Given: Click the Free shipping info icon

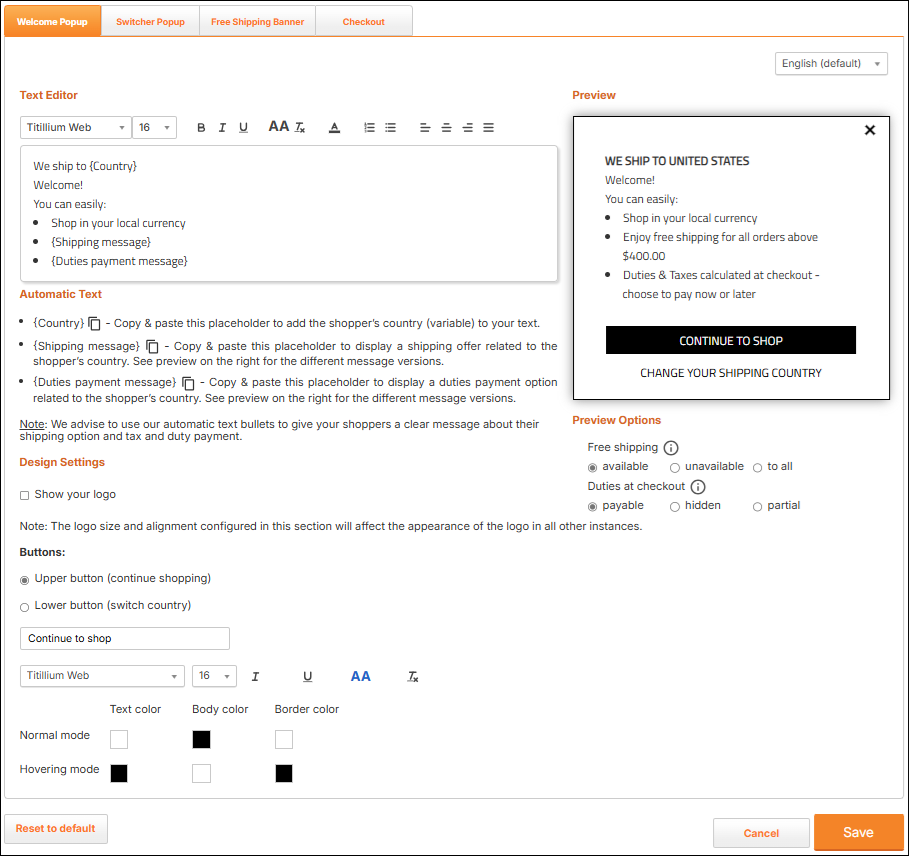Looking at the screenshot, I should point(672,448).
